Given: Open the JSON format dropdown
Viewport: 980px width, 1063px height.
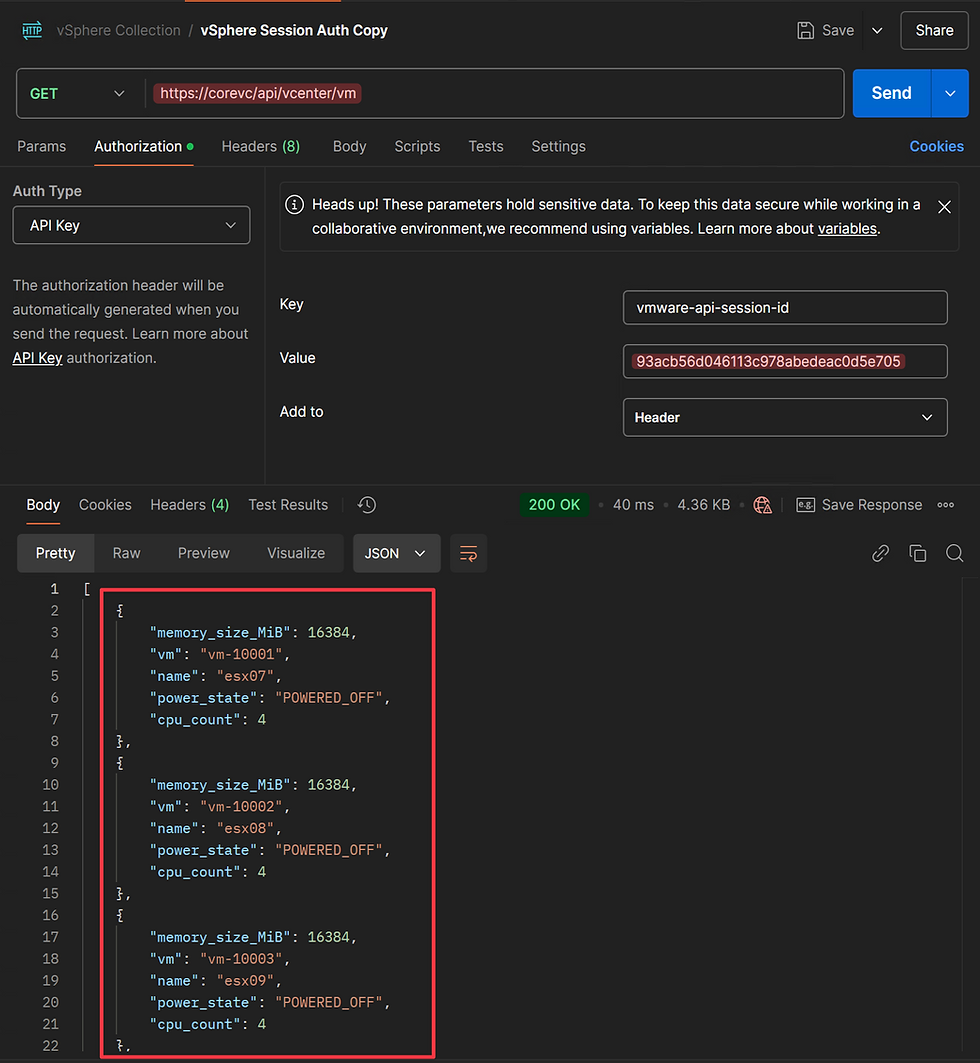Looking at the screenshot, I should click(x=396, y=553).
